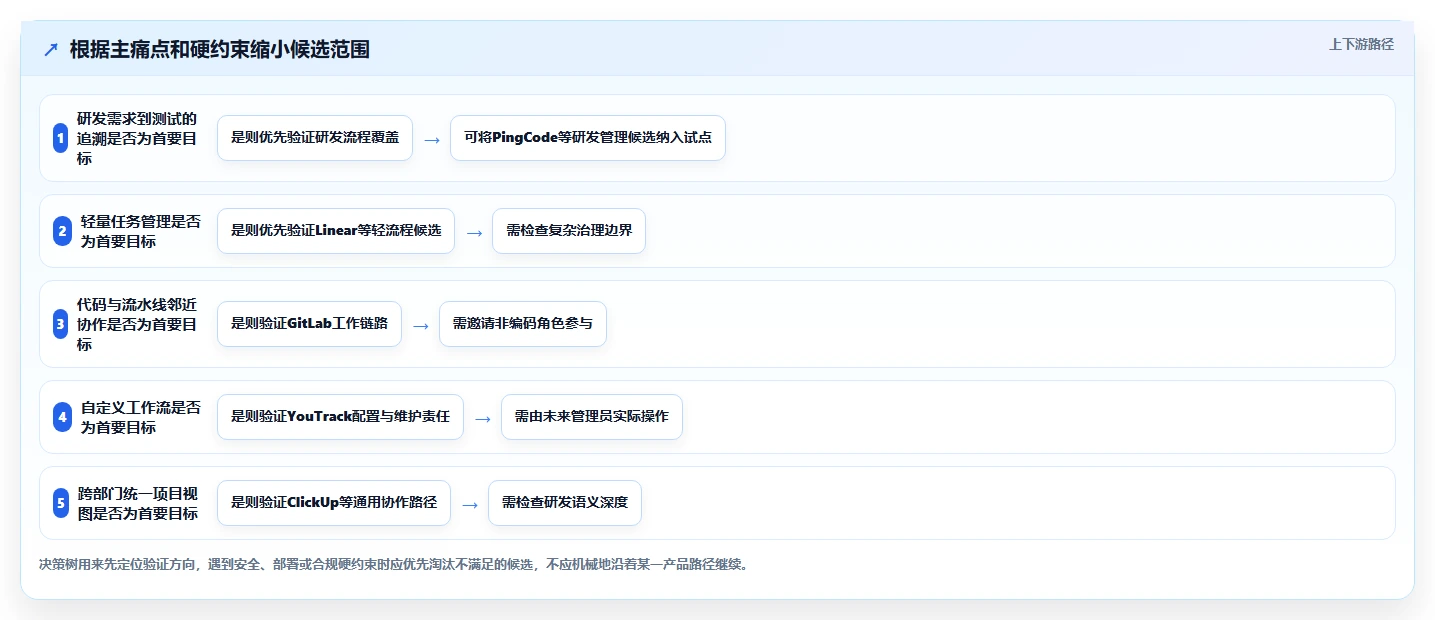
Task: Select question 跨部门统一项目视图是否为首要目标
Action: (137, 503)
